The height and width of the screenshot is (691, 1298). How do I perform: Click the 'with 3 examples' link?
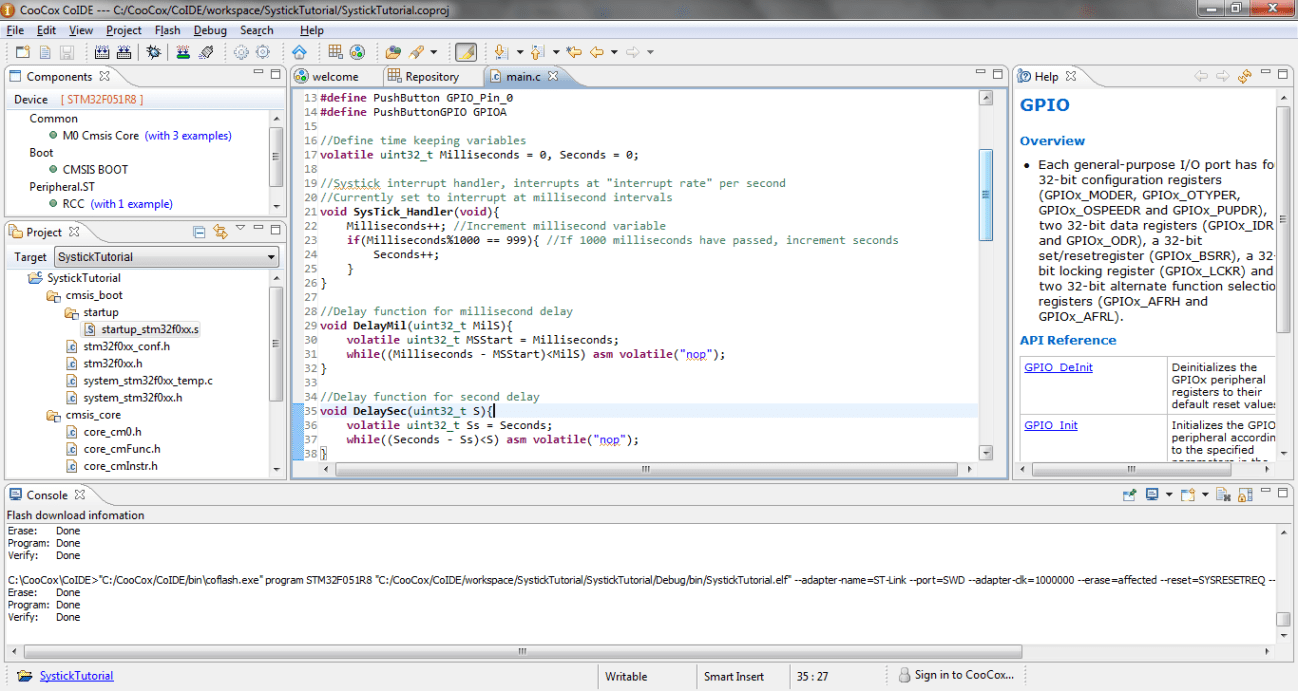tap(188, 135)
